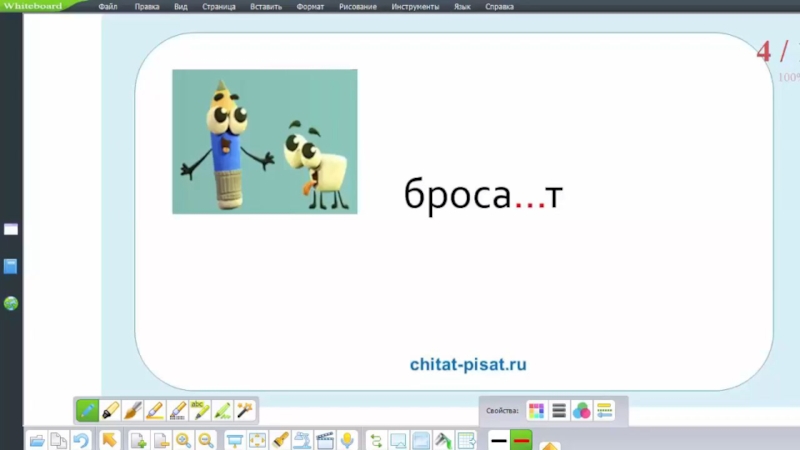Open the Рисование menu
This screenshot has height=450, width=800.
[x=357, y=6]
